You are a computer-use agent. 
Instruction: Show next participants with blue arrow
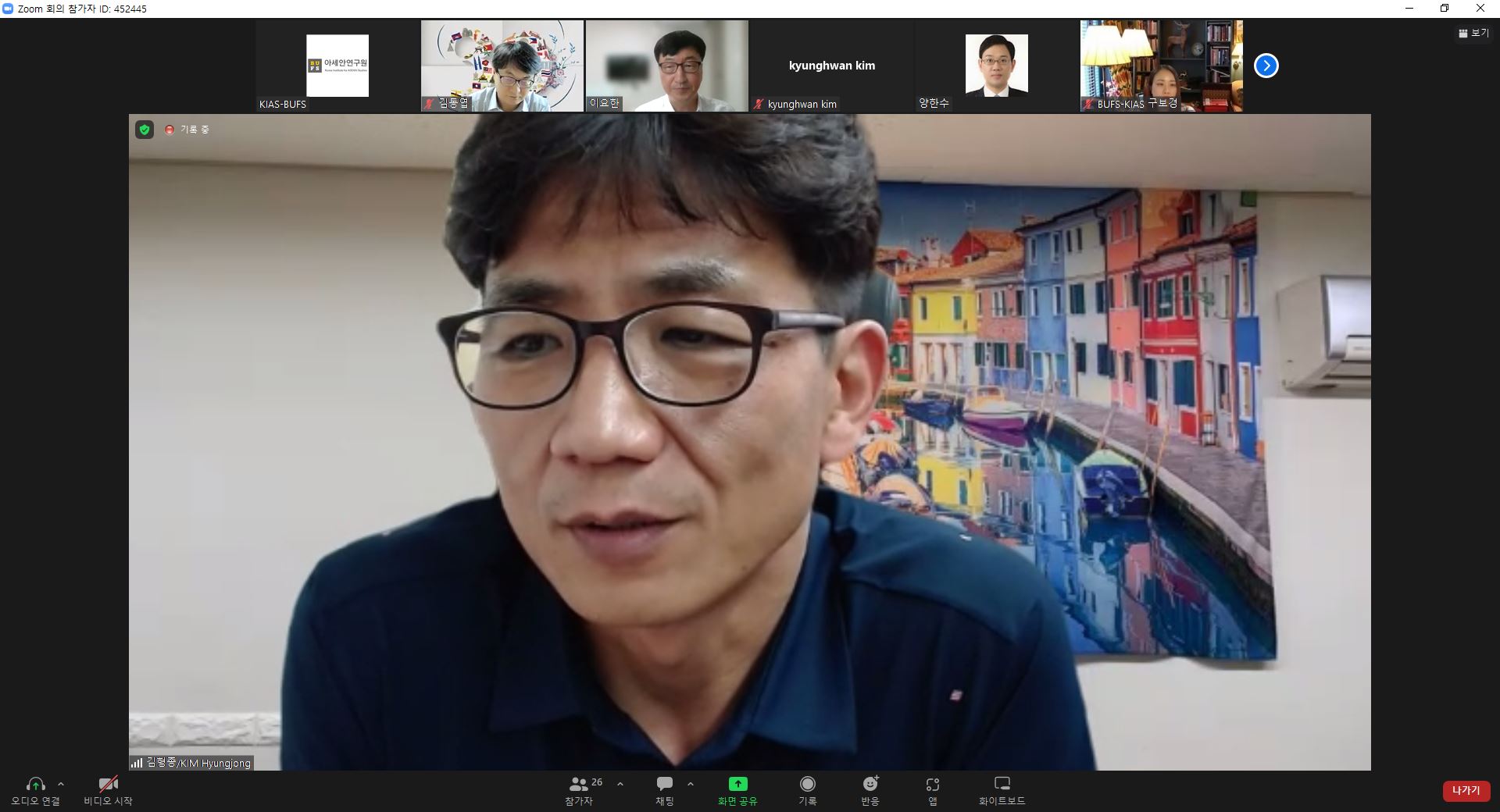(1266, 66)
